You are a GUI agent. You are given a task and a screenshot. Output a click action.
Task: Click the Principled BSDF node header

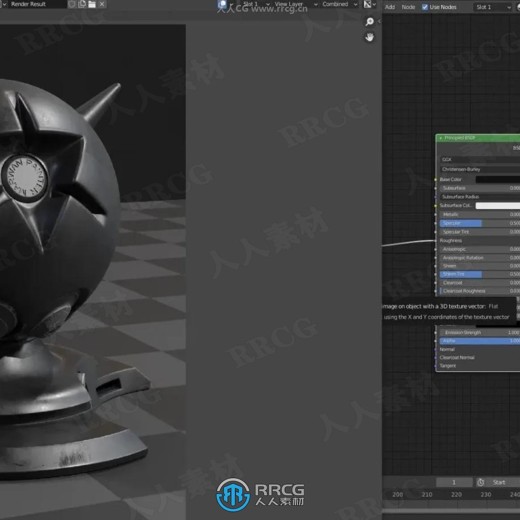(478, 138)
